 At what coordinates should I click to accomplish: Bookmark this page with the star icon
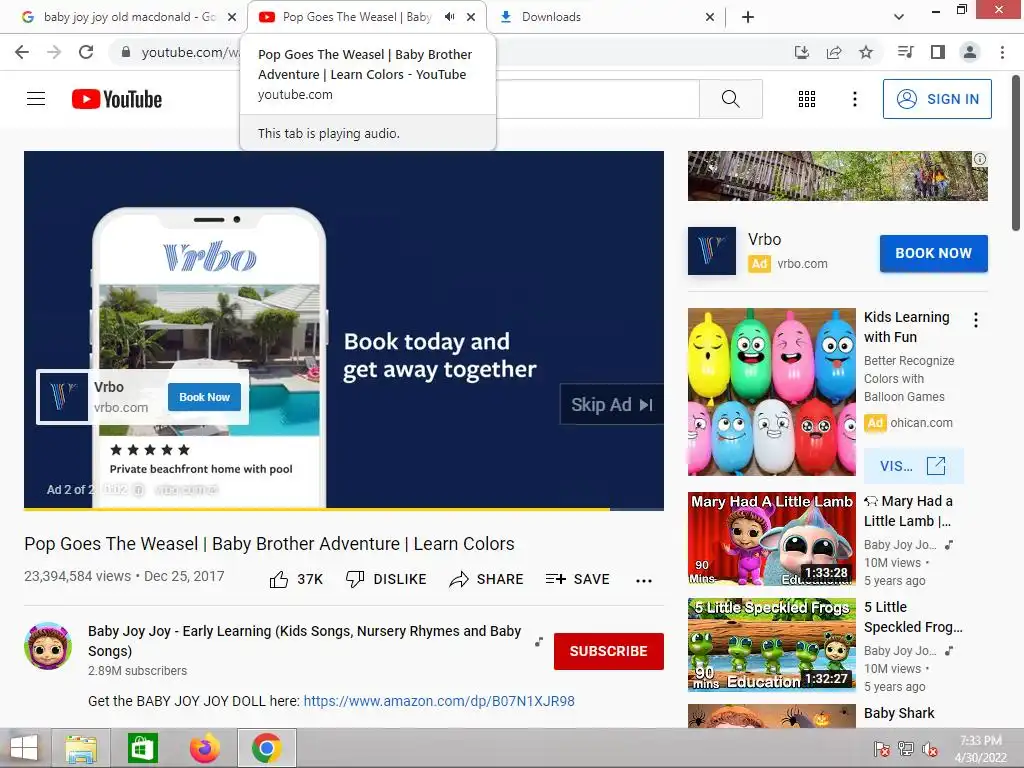(x=866, y=52)
